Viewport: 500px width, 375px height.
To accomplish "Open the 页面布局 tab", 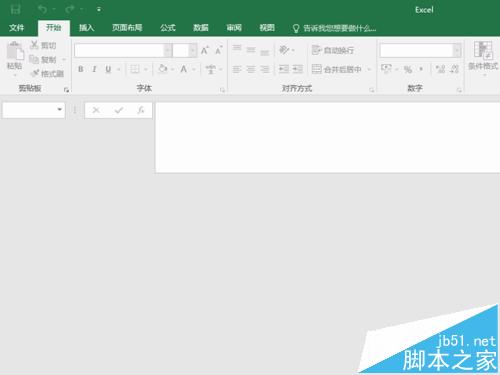I will [x=127, y=28].
